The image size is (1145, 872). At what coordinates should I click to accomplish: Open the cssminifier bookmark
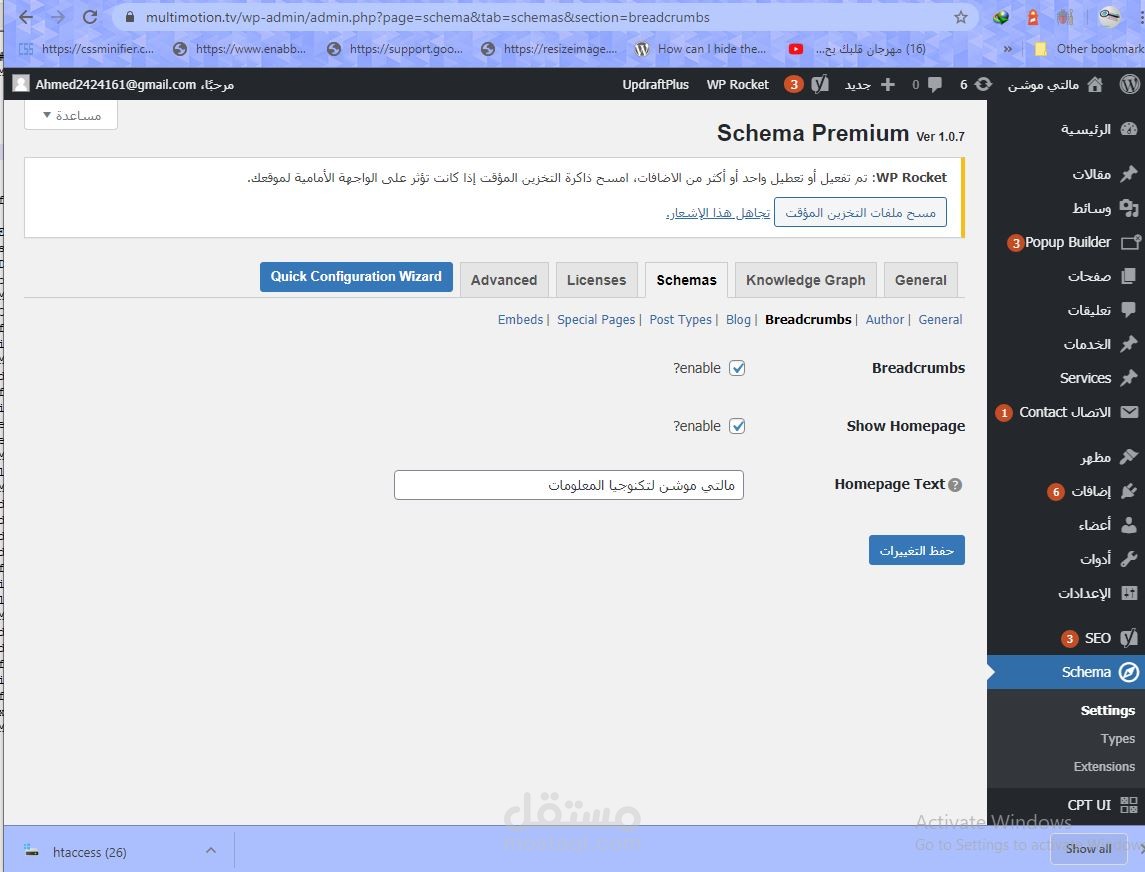pos(87,49)
